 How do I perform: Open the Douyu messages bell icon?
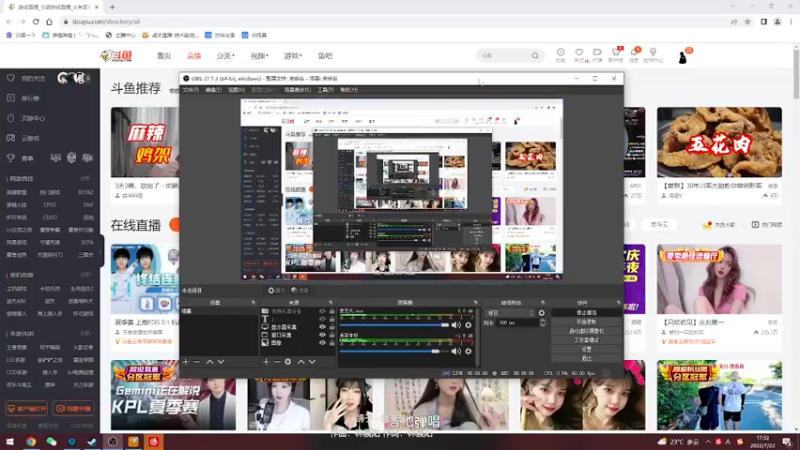[x=634, y=52]
